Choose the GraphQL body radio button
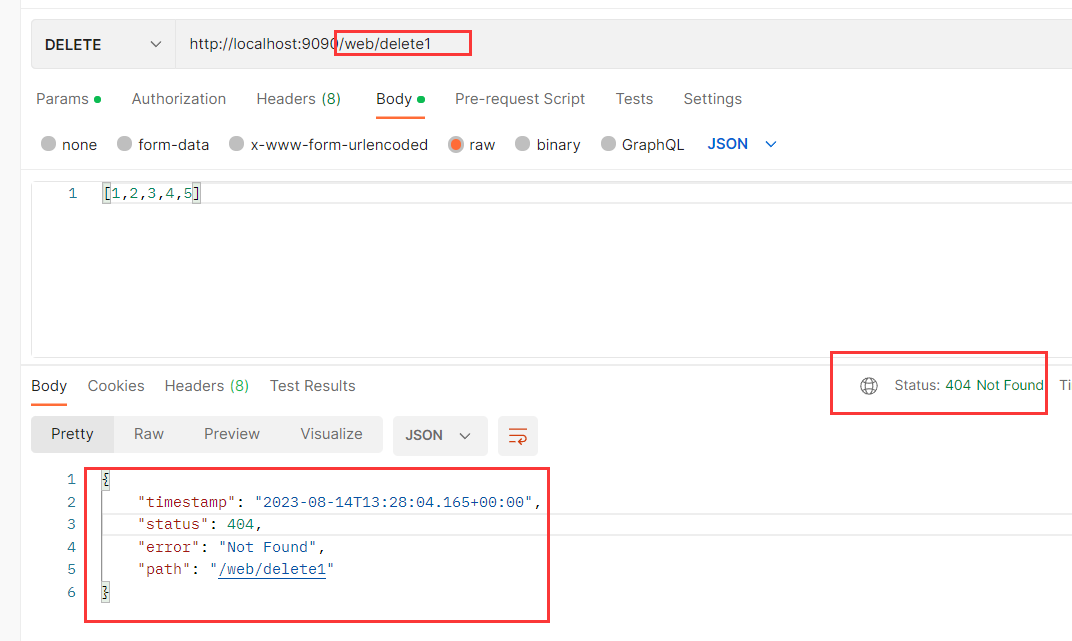The image size is (1072, 641). (608, 144)
